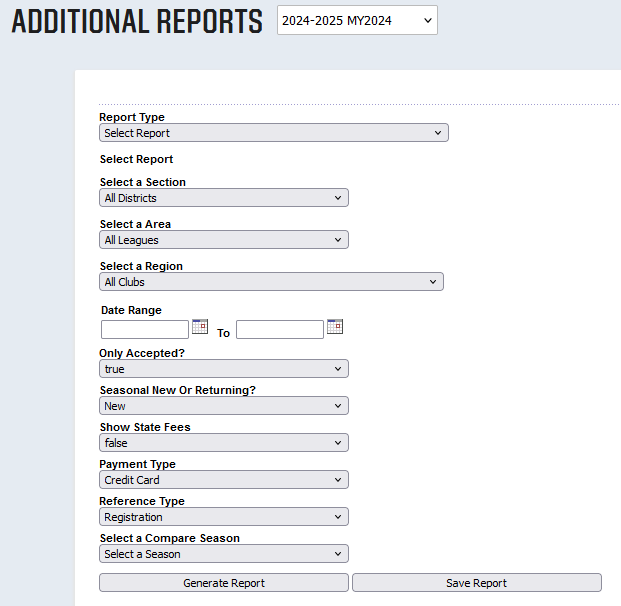Change the Only Accepted value
The width and height of the screenshot is (621, 606).
coord(224,369)
